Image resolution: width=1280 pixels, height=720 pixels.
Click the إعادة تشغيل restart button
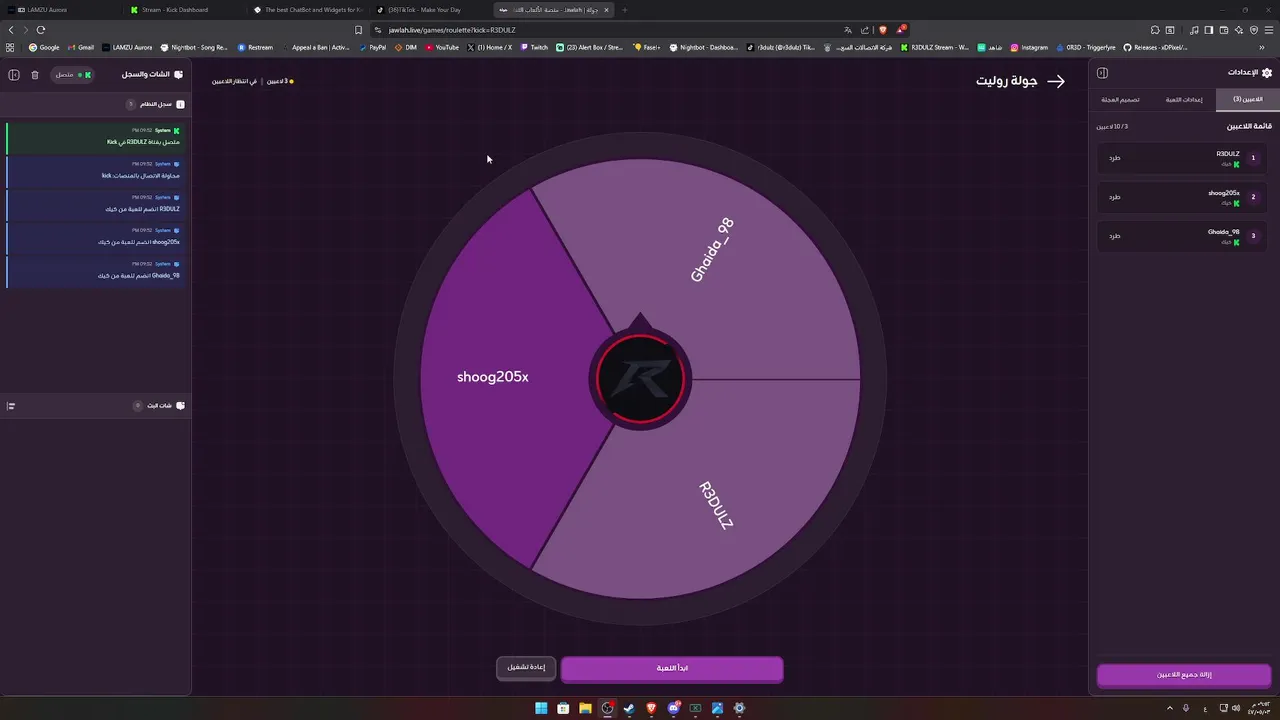(526, 668)
